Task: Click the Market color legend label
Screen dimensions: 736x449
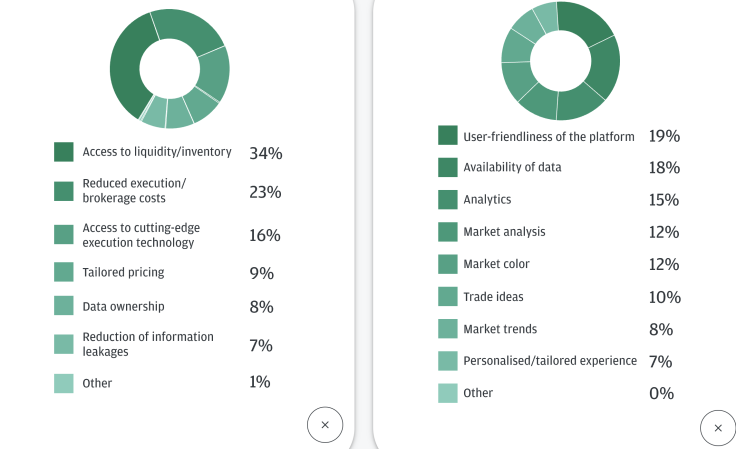Action: [496, 264]
